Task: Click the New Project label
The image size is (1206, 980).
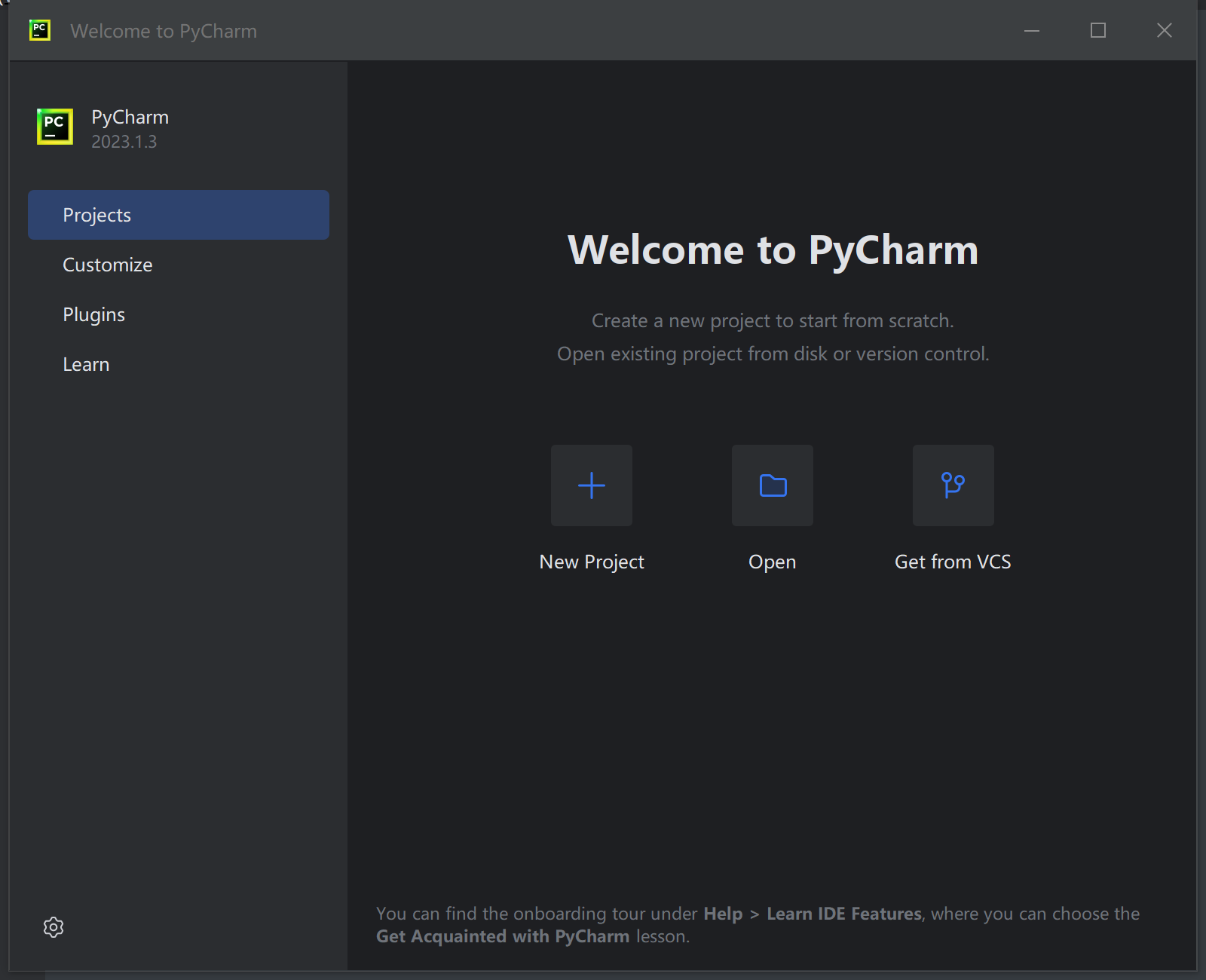Action: click(592, 562)
